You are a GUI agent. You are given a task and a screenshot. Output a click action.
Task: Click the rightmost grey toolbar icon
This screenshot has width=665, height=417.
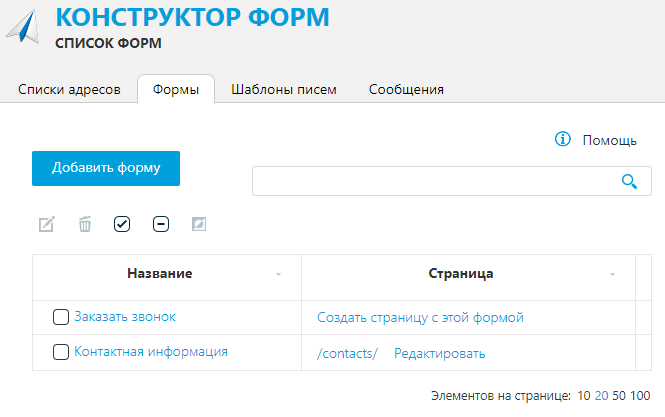pyautogui.click(x=199, y=224)
